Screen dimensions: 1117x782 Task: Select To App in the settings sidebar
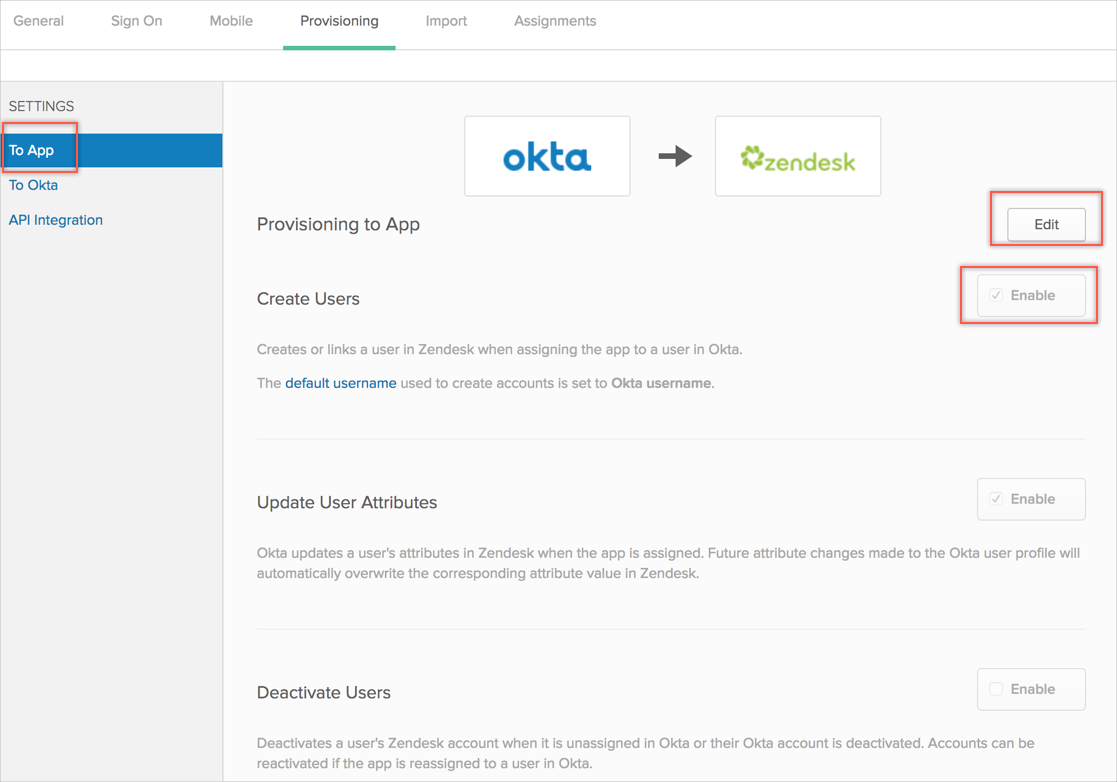tap(32, 150)
